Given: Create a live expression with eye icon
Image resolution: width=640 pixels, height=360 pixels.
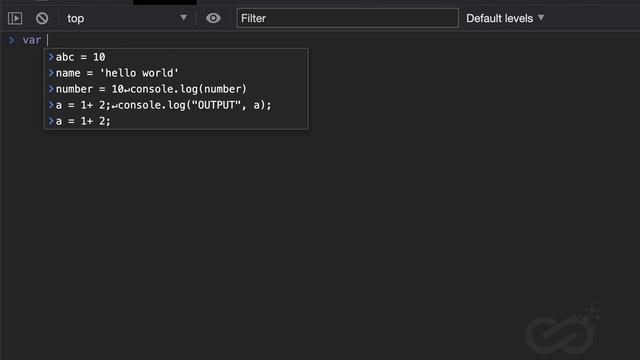Looking at the screenshot, I should (x=213, y=18).
